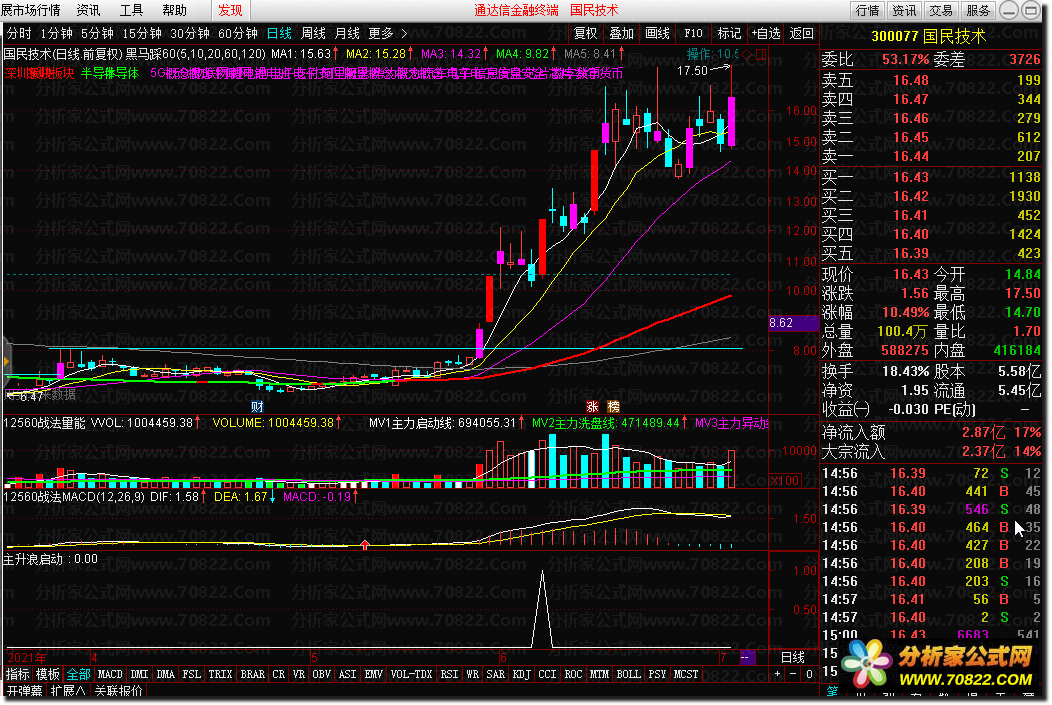Click the 卖一 price 16.44
The image size is (1052, 705).
click(910, 156)
